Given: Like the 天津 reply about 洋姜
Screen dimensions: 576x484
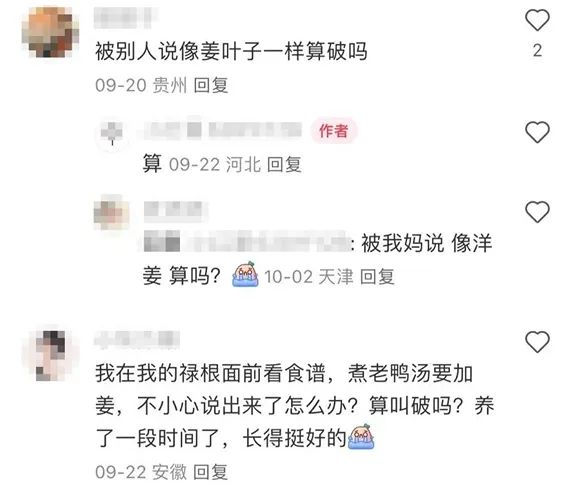Looking at the screenshot, I should point(537,212).
